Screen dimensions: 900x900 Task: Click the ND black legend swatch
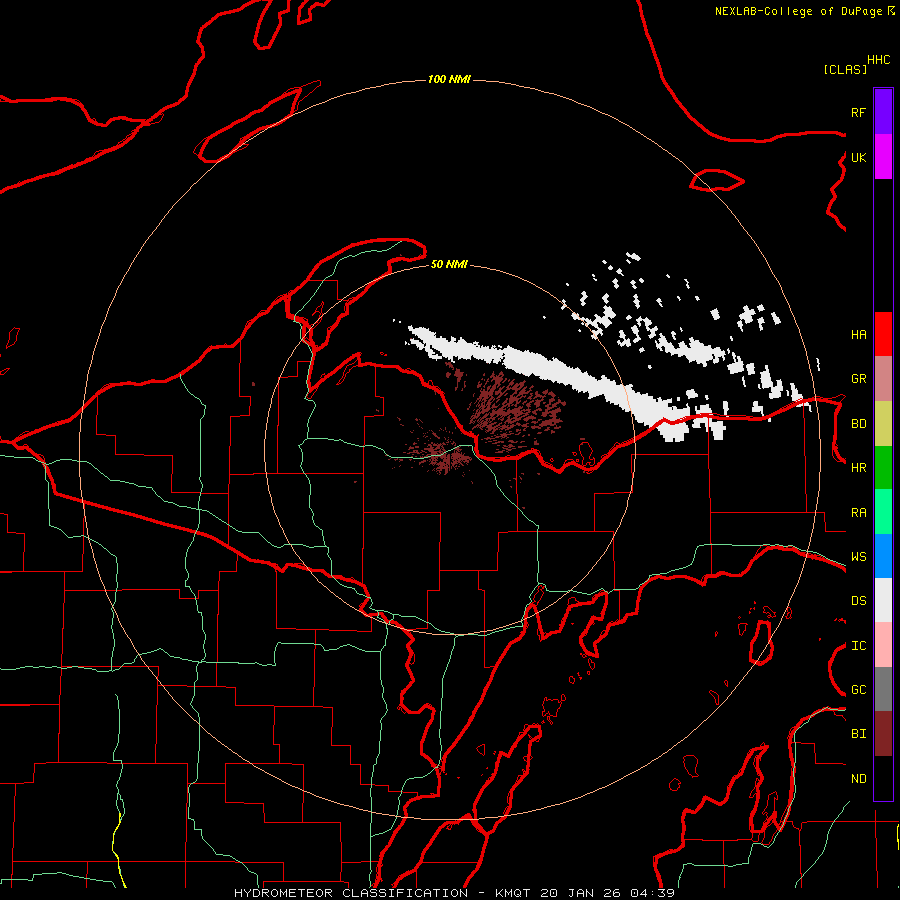[x=883, y=778]
